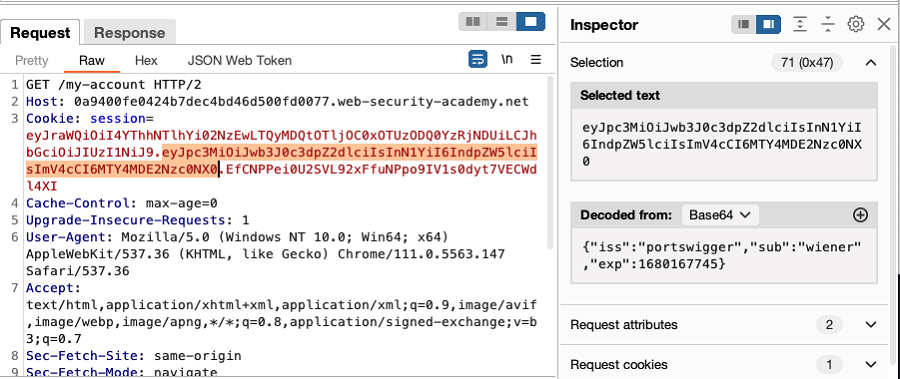Add another decoding step with plus icon

click(x=860, y=215)
